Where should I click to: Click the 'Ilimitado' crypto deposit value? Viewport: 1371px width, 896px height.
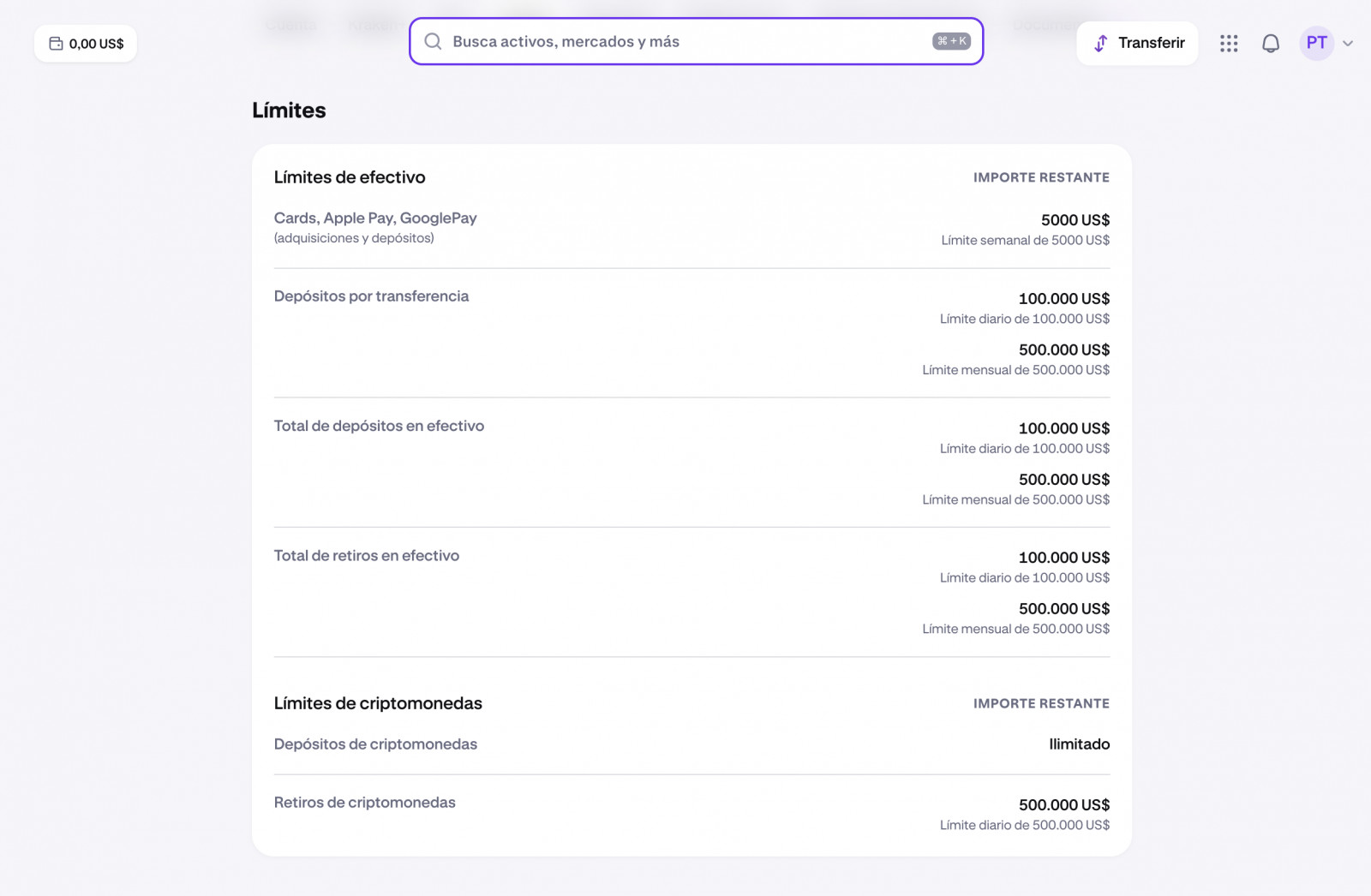click(x=1079, y=744)
